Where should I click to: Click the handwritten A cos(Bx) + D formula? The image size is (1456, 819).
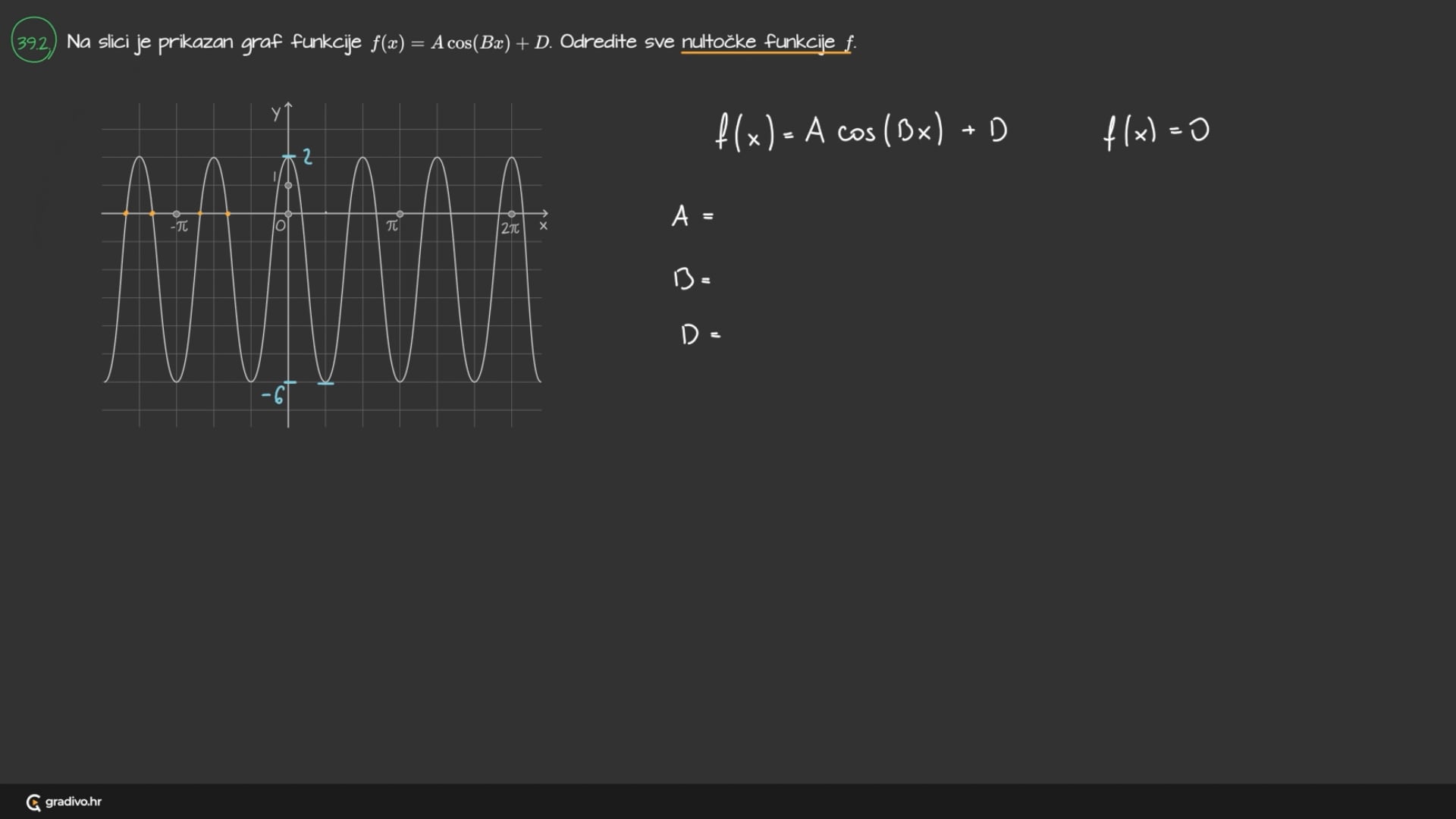861,132
